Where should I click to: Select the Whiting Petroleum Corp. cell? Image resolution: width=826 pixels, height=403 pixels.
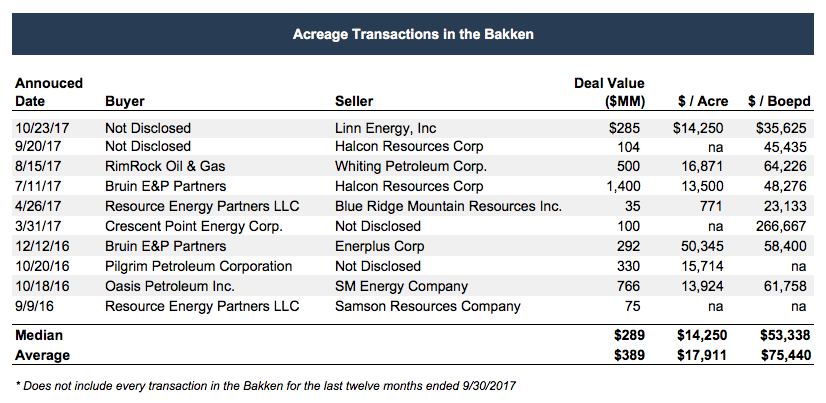(x=410, y=167)
